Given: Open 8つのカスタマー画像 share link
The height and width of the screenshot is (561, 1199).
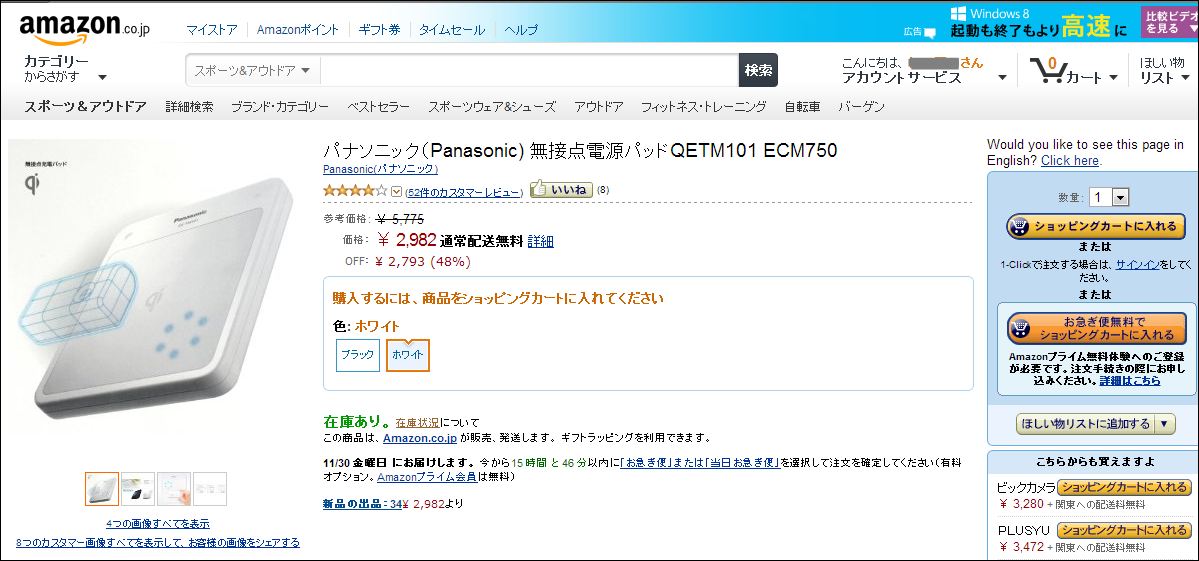Looking at the screenshot, I should [x=158, y=543].
